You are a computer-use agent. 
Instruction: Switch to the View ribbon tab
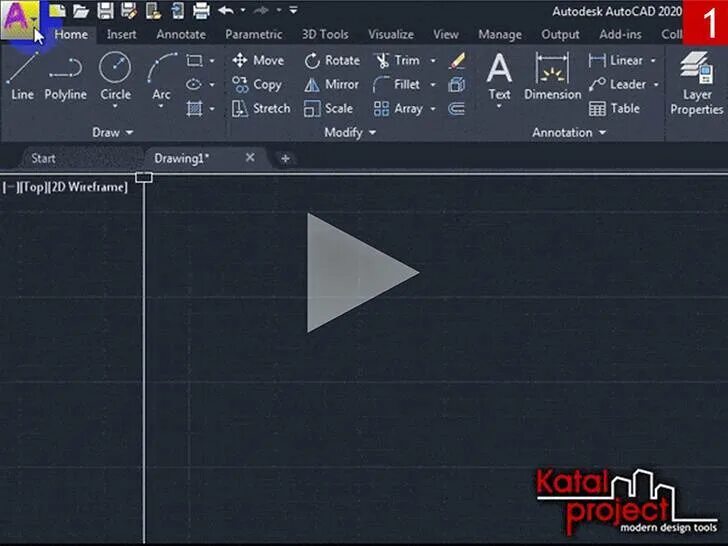coord(446,34)
